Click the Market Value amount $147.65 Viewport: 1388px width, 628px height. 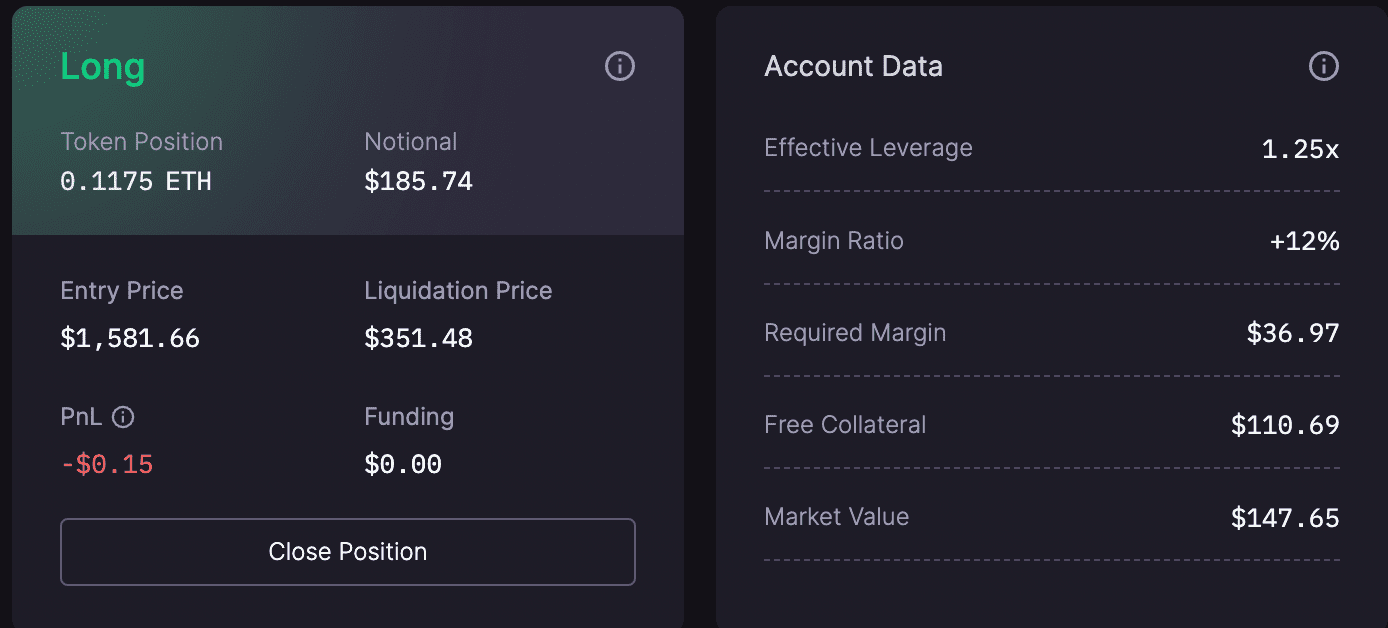(x=1285, y=518)
